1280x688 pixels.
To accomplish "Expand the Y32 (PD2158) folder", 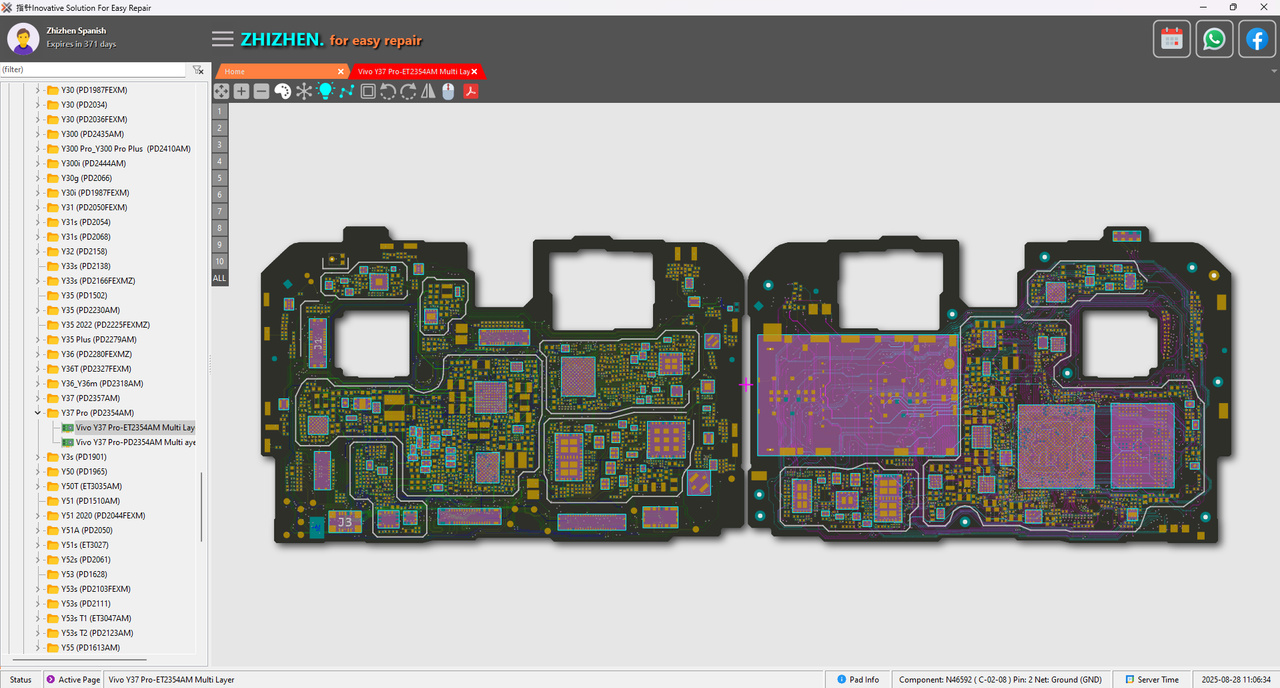I will pyautogui.click(x=38, y=251).
